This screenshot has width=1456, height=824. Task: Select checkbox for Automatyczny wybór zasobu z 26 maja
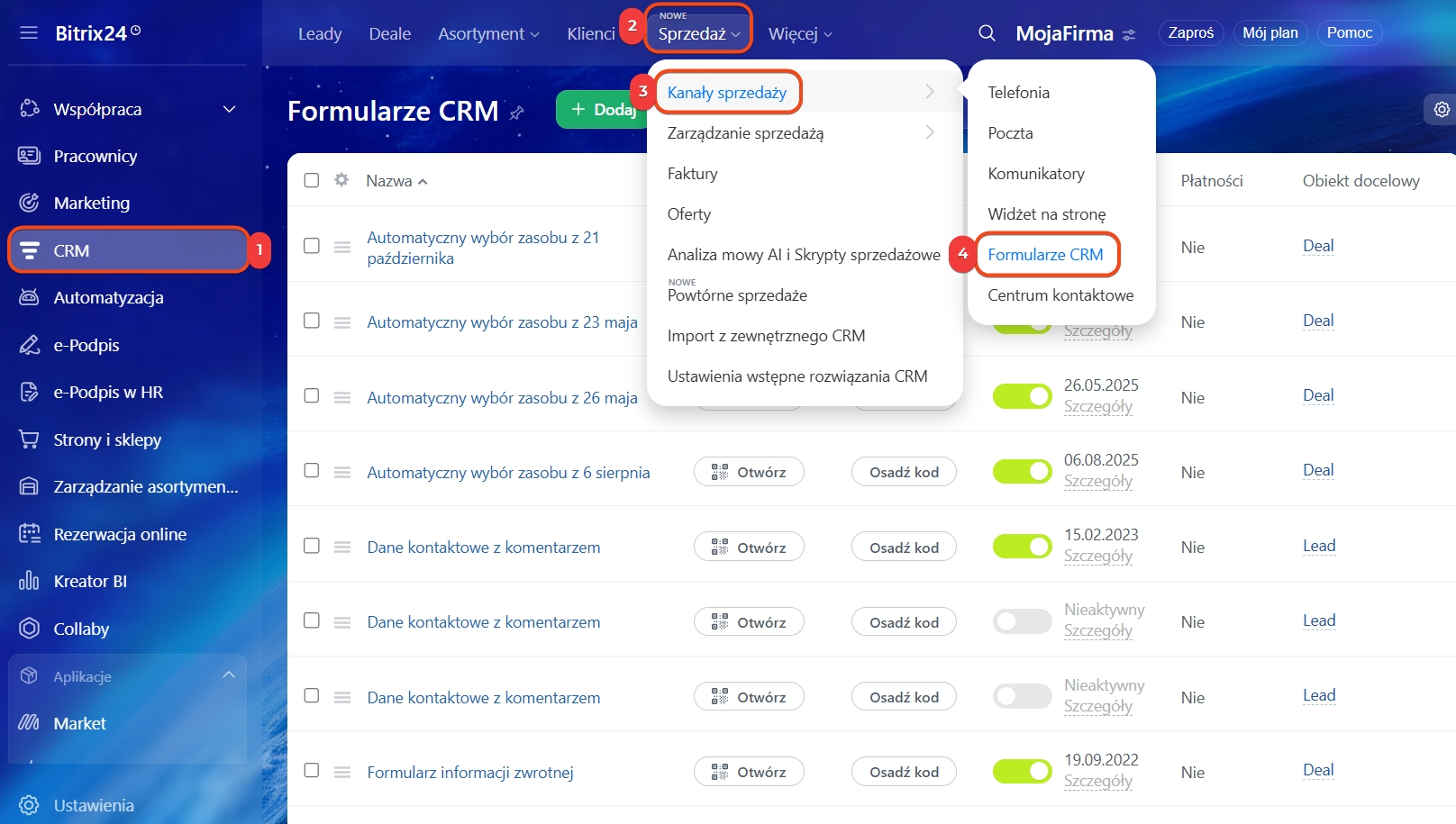pos(312,395)
